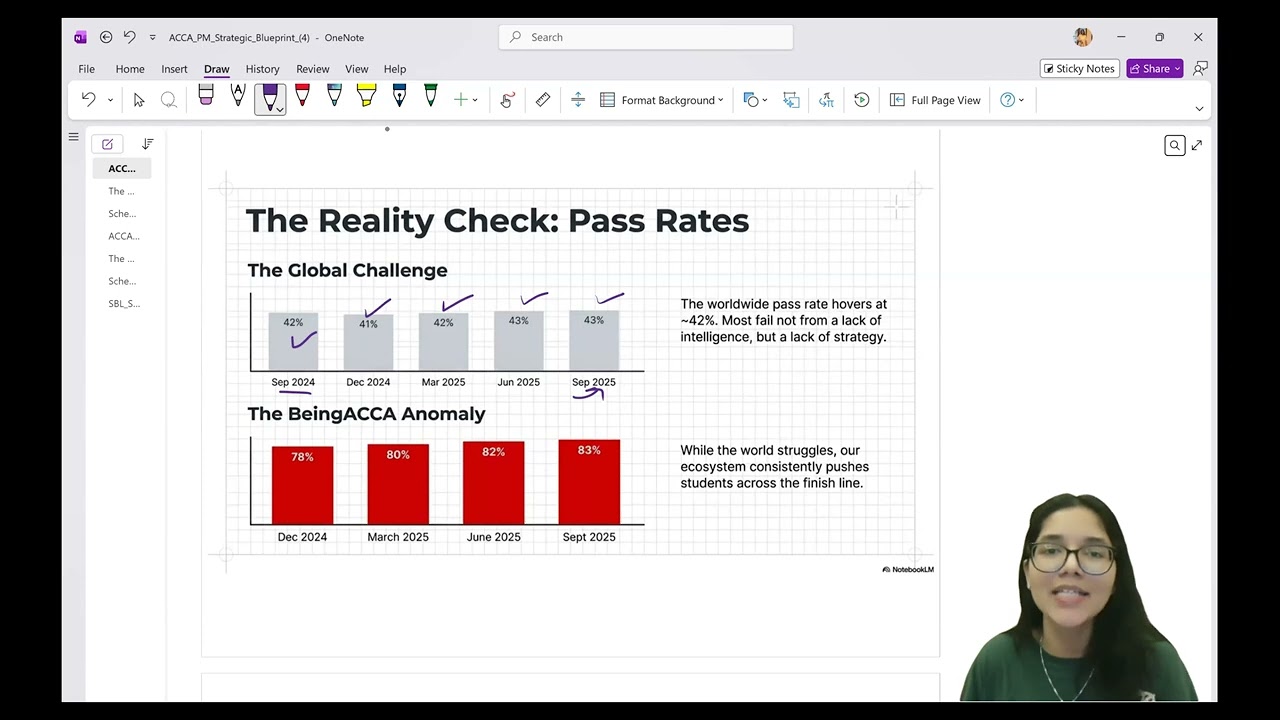Open the File menu

click(x=87, y=69)
